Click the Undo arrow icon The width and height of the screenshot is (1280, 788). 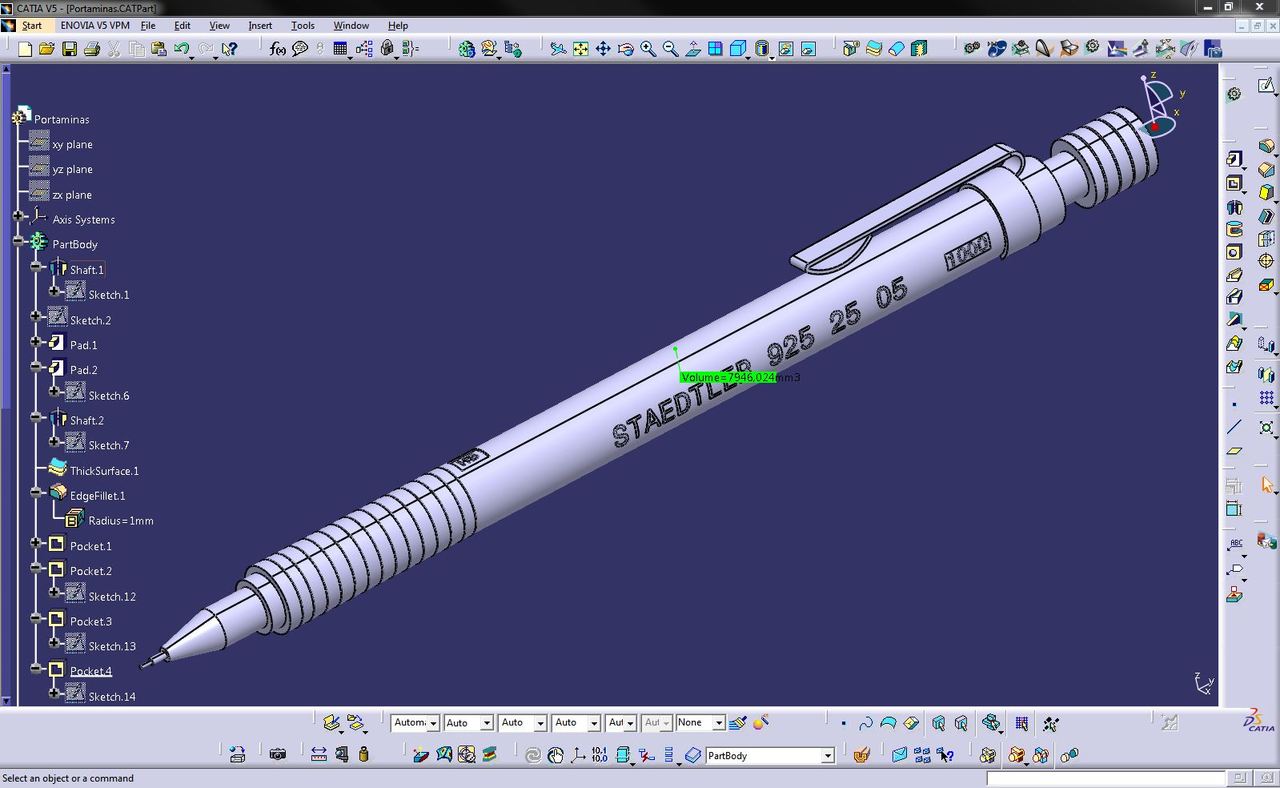point(181,48)
